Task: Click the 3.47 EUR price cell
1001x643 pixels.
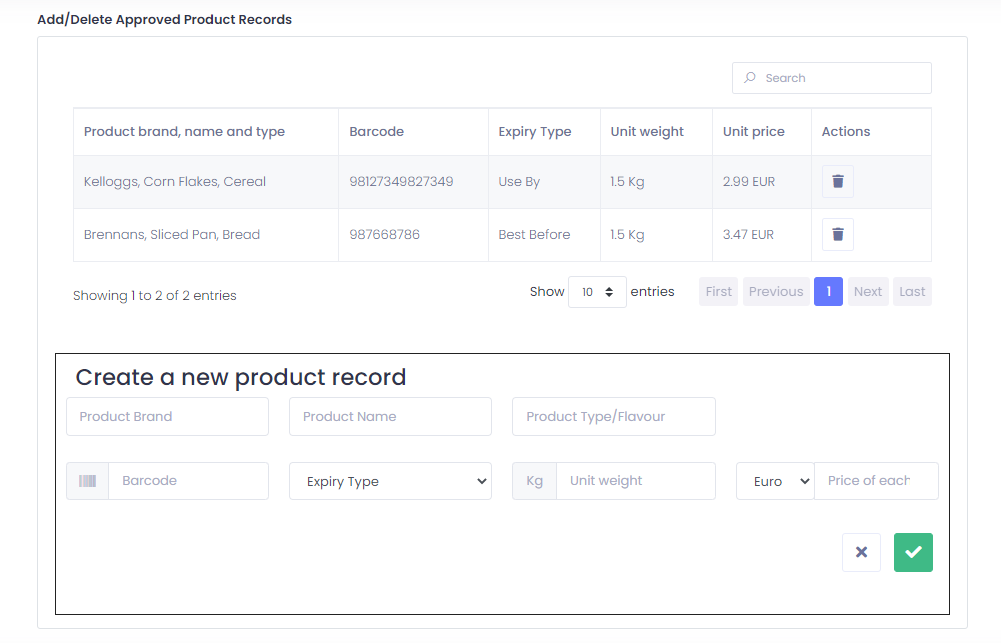Action: click(x=762, y=235)
